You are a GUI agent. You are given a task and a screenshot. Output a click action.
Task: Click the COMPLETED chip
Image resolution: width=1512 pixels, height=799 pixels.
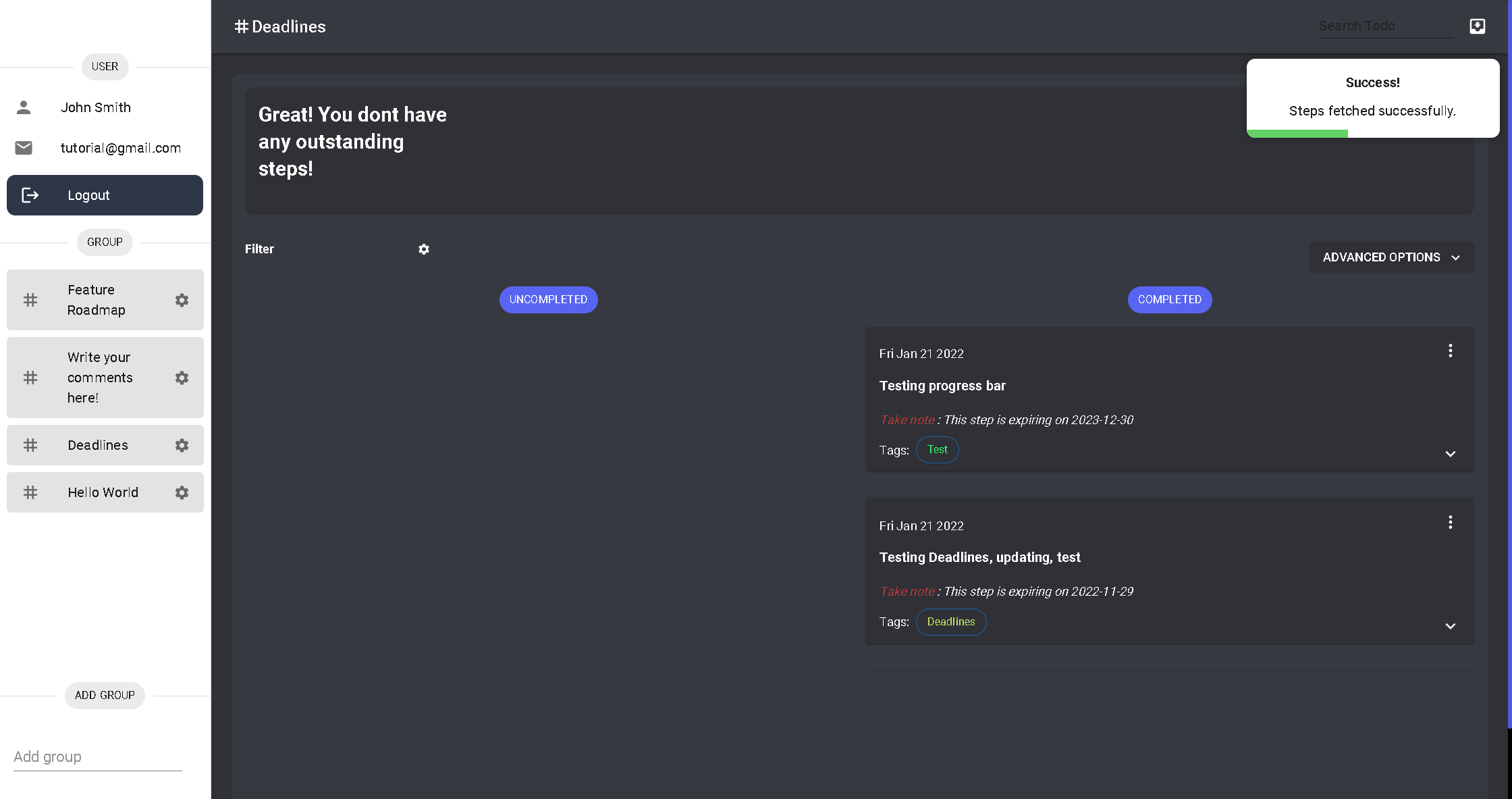pos(1170,300)
